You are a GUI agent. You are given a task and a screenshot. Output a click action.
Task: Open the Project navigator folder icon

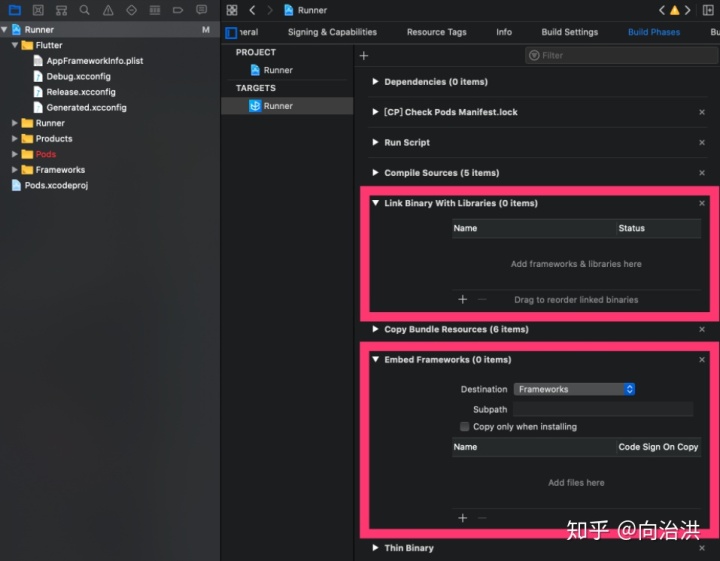(x=15, y=10)
